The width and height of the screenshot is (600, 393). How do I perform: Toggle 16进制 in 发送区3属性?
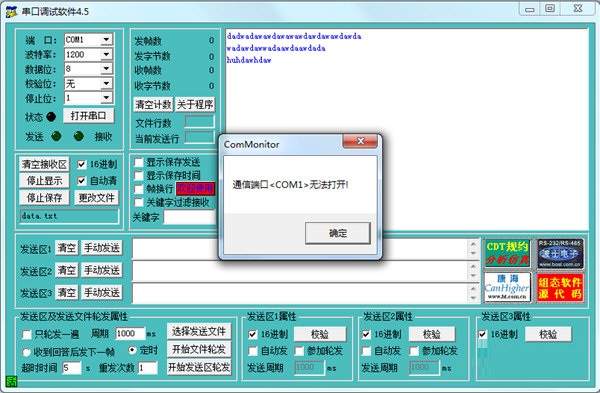coord(483,334)
